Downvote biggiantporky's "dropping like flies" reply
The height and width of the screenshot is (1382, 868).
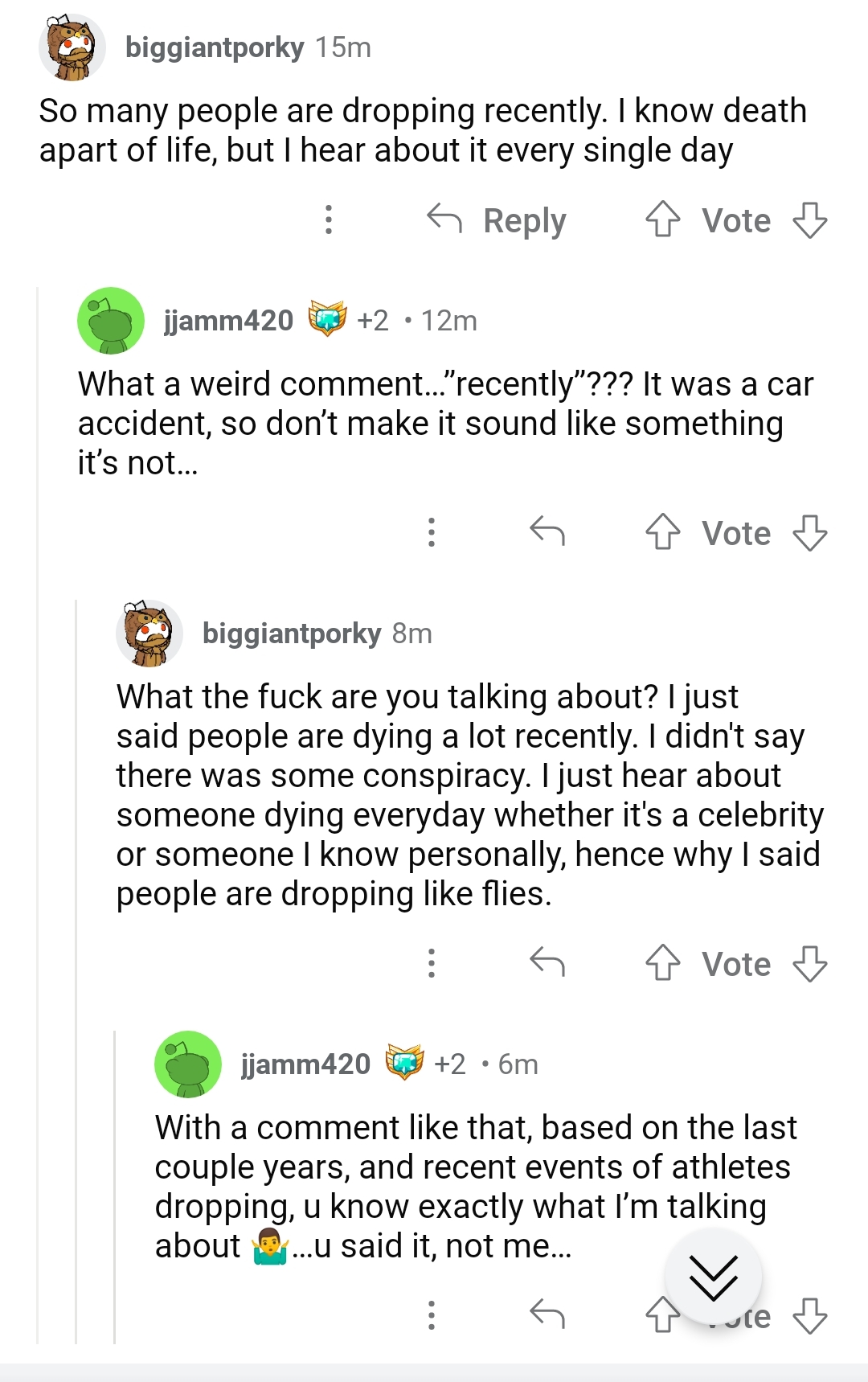click(x=809, y=963)
